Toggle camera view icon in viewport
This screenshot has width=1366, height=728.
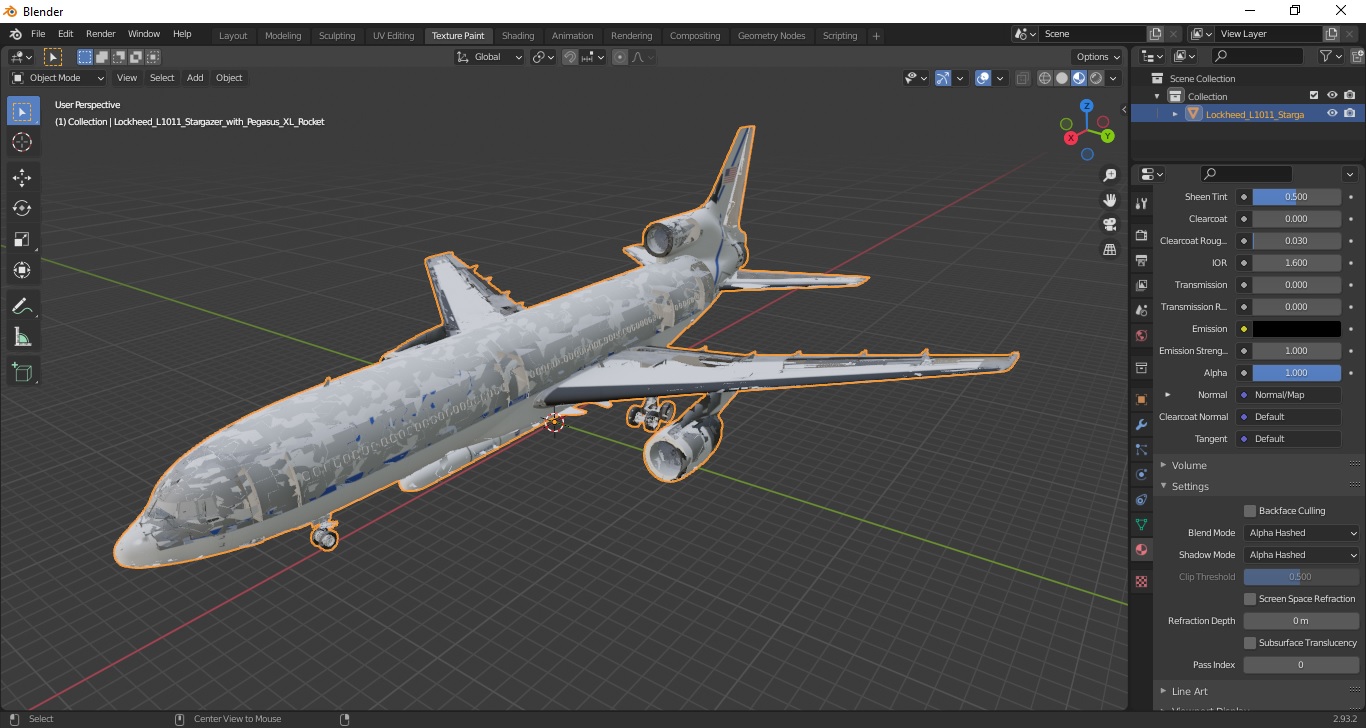[x=1109, y=224]
